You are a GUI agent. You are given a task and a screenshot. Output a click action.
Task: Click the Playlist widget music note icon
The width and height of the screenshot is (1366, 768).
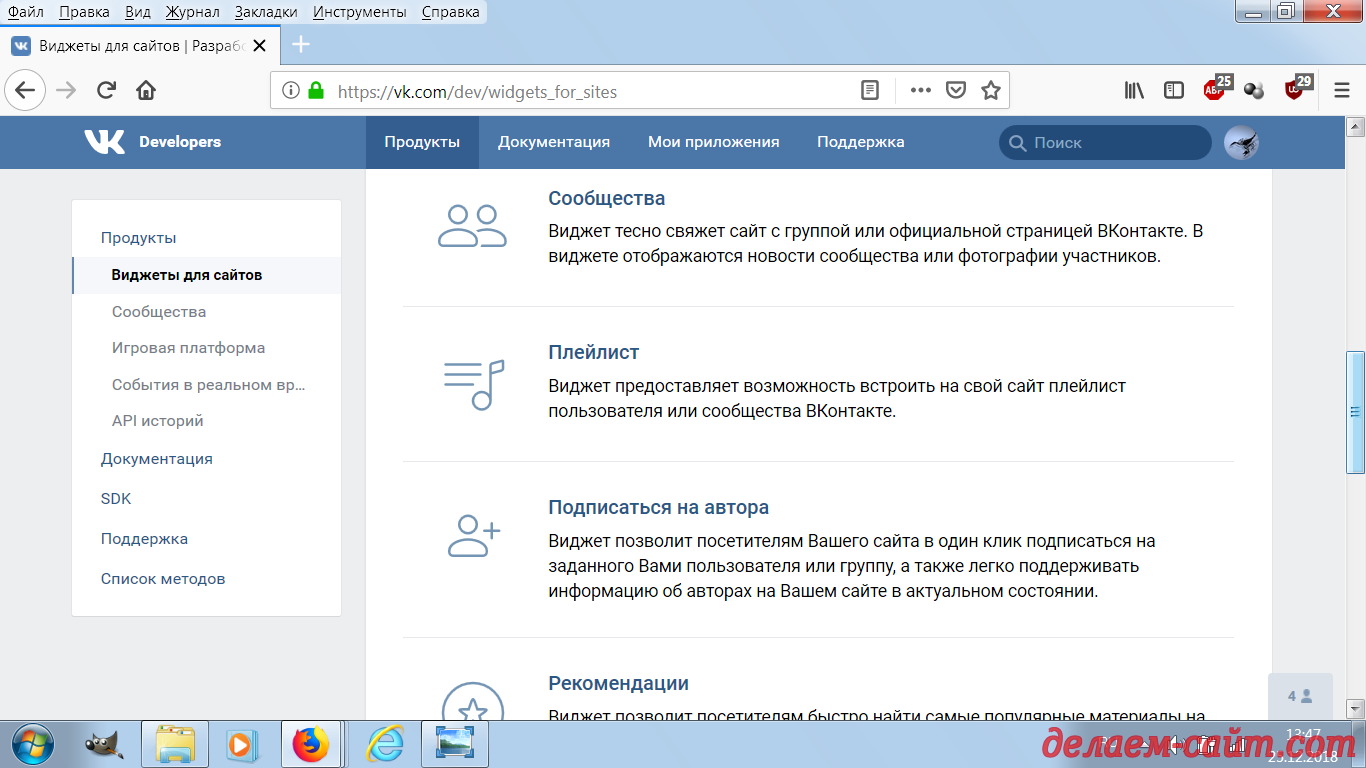click(474, 384)
